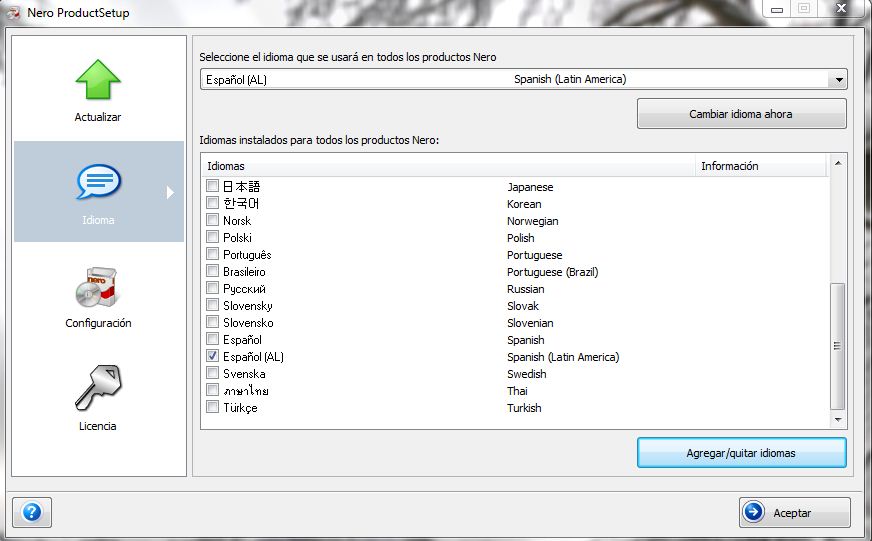Check the Japanese language checkbox
This screenshot has height=541, width=872.
212,185
